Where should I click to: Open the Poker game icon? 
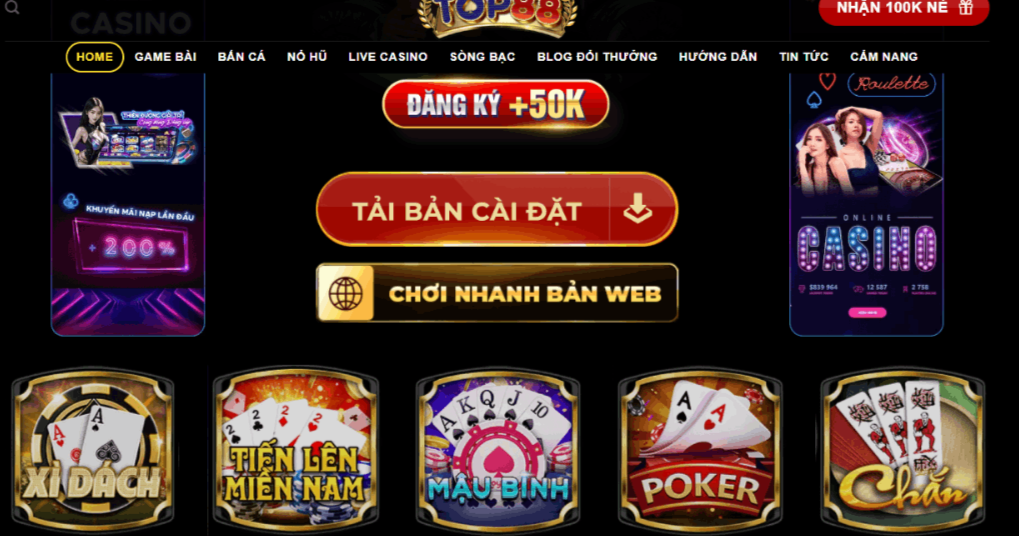click(701, 450)
